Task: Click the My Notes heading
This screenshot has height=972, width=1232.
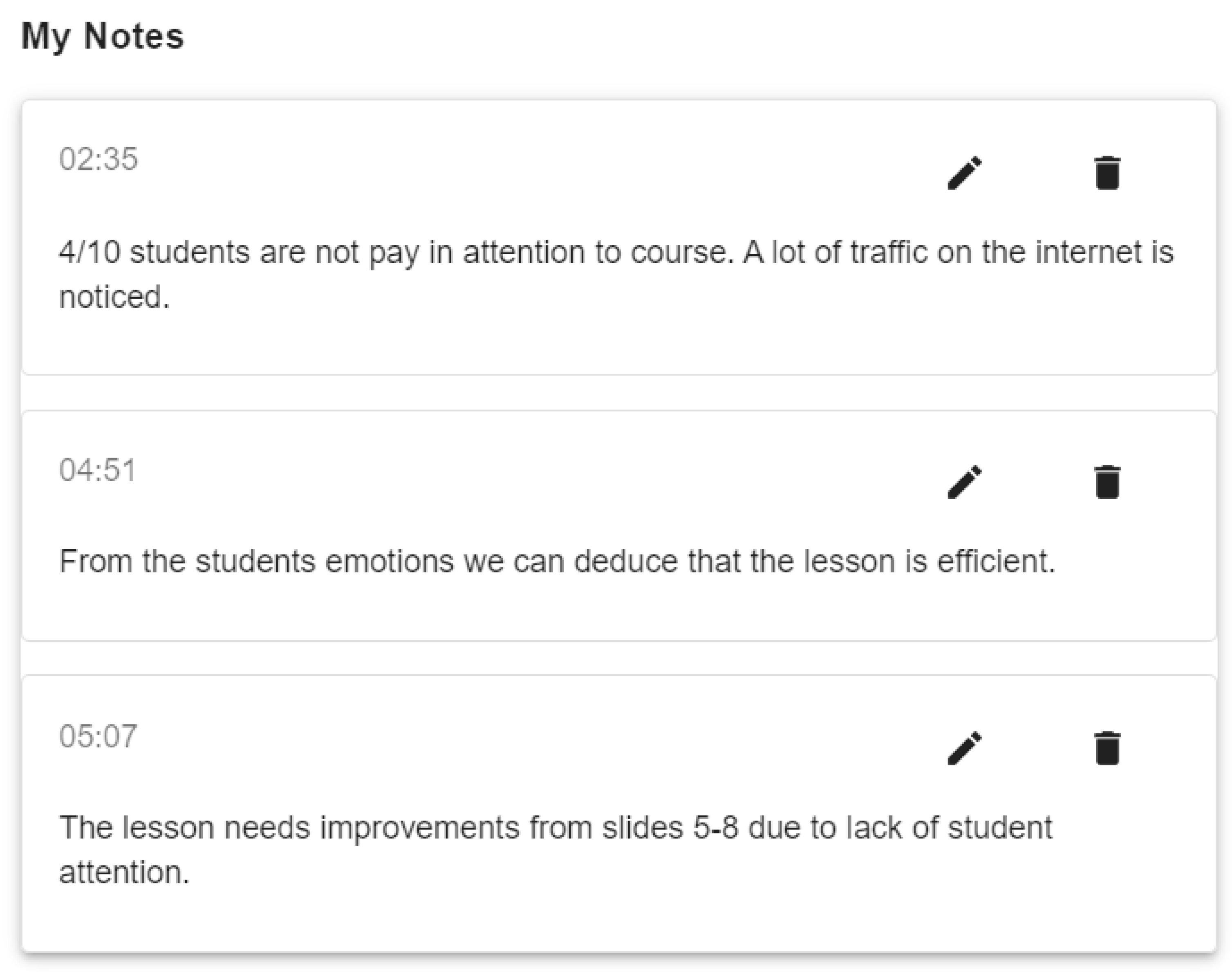Action: [x=103, y=36]
